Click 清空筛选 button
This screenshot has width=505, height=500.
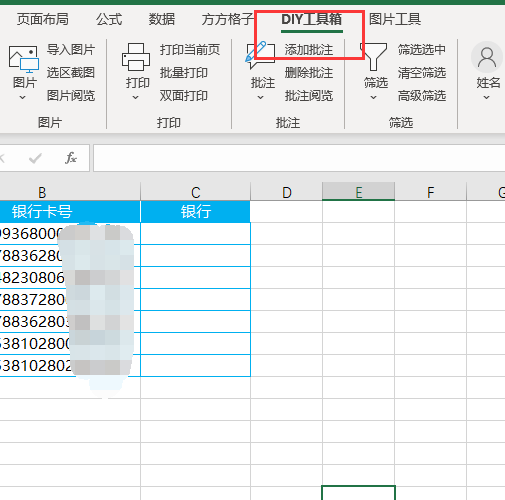click(422, 73)
